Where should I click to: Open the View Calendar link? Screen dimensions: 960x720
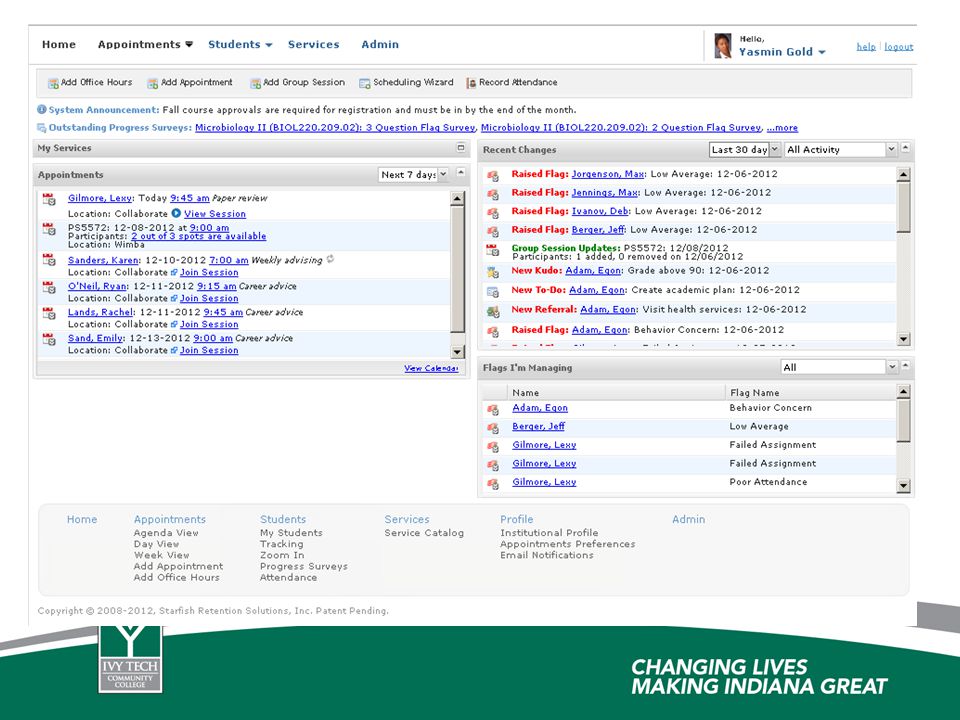coord(431,368)
